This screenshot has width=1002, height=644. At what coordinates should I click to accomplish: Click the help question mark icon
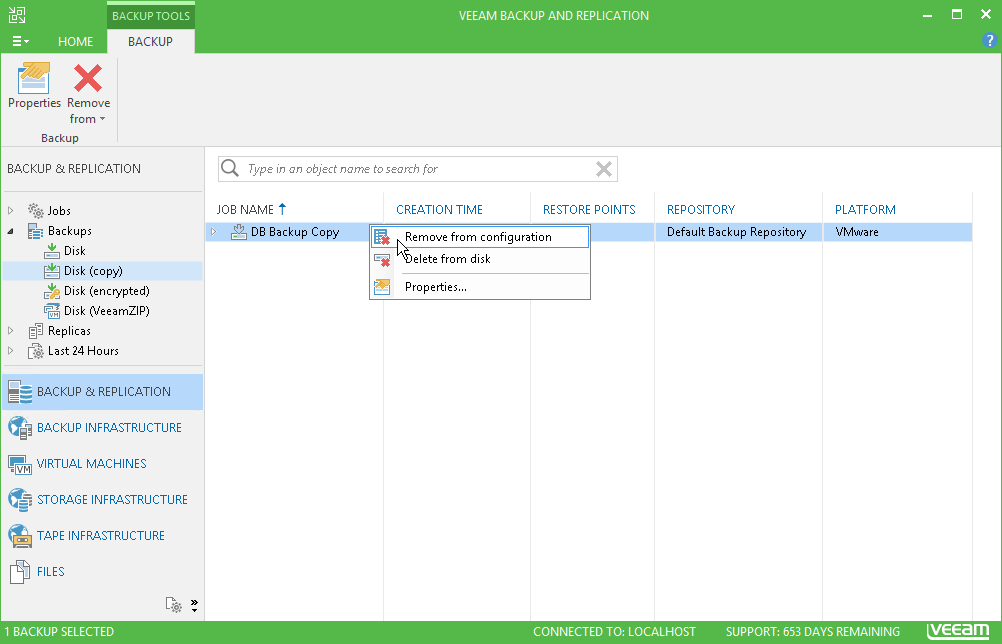(x=989, y=41)
